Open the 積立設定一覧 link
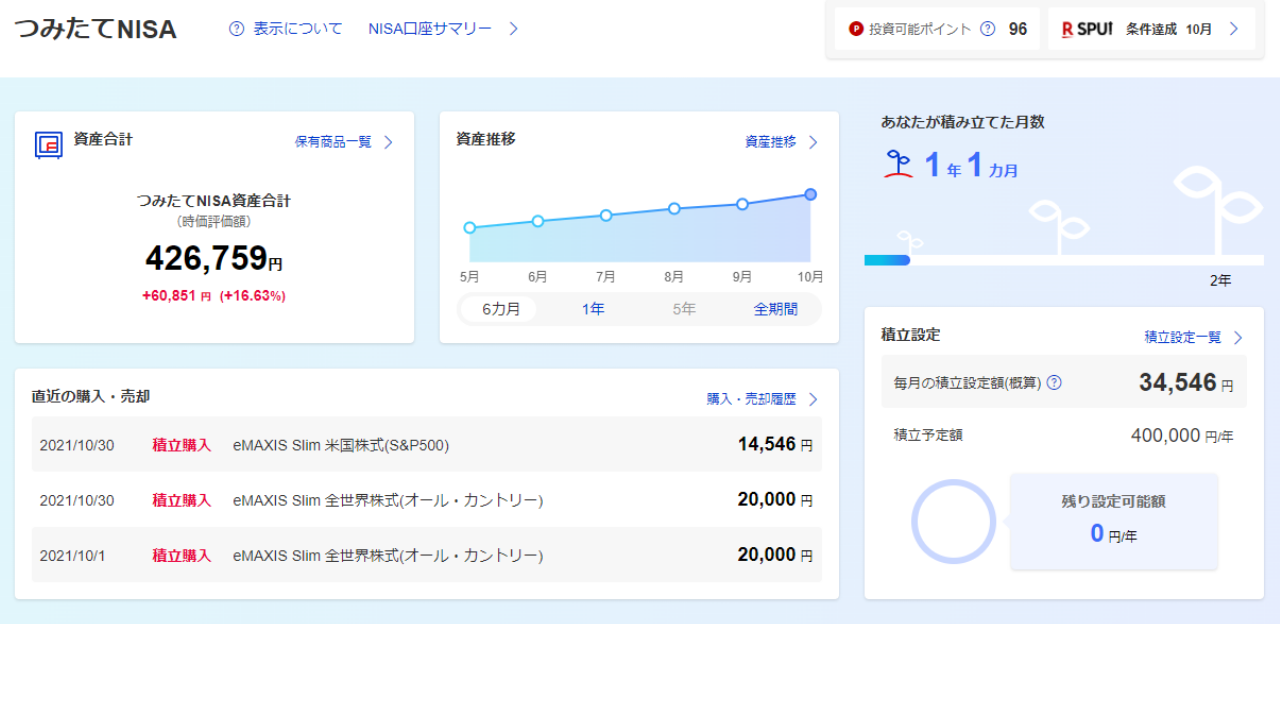 click(x=1183, y=338)
